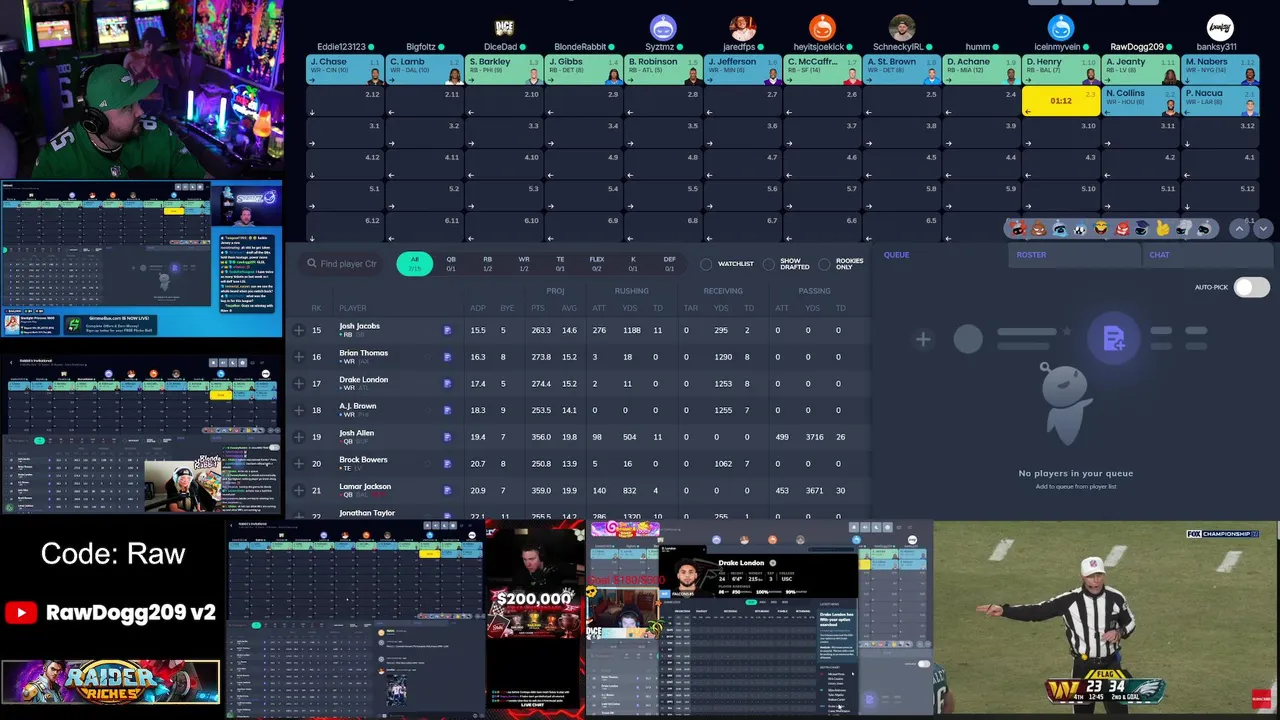
Task: Open Syztmz's robot avatar
Action: (663, 28)
